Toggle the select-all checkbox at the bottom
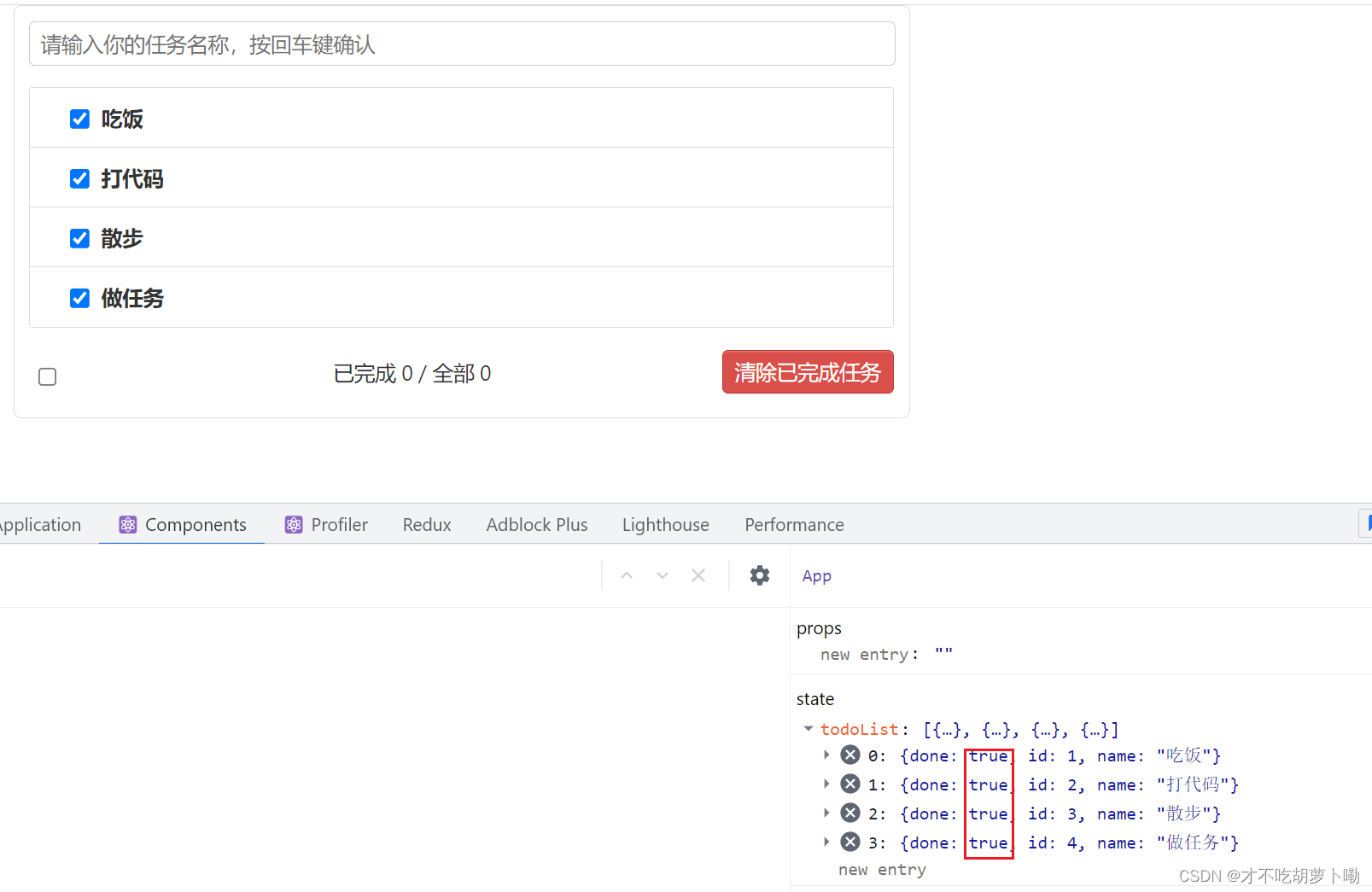The image size is (1372, 892). click(47, 376)
